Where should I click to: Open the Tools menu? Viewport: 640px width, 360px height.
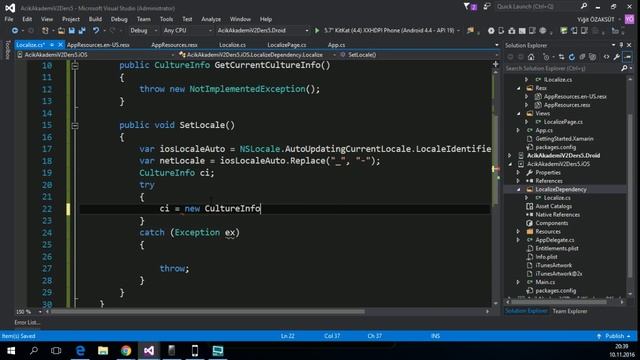tap(166, 19)
